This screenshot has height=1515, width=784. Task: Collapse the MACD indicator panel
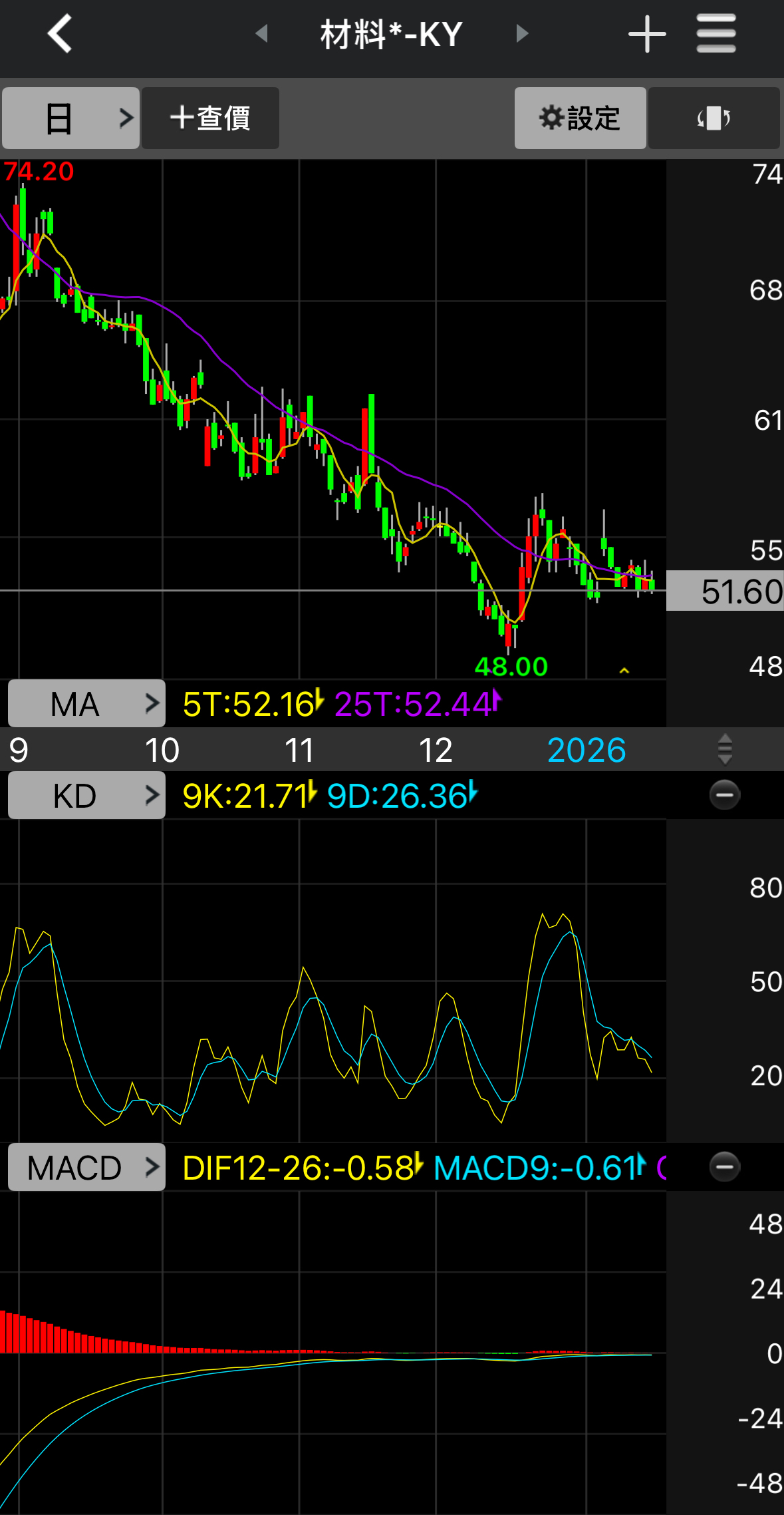coord(725,1166)
